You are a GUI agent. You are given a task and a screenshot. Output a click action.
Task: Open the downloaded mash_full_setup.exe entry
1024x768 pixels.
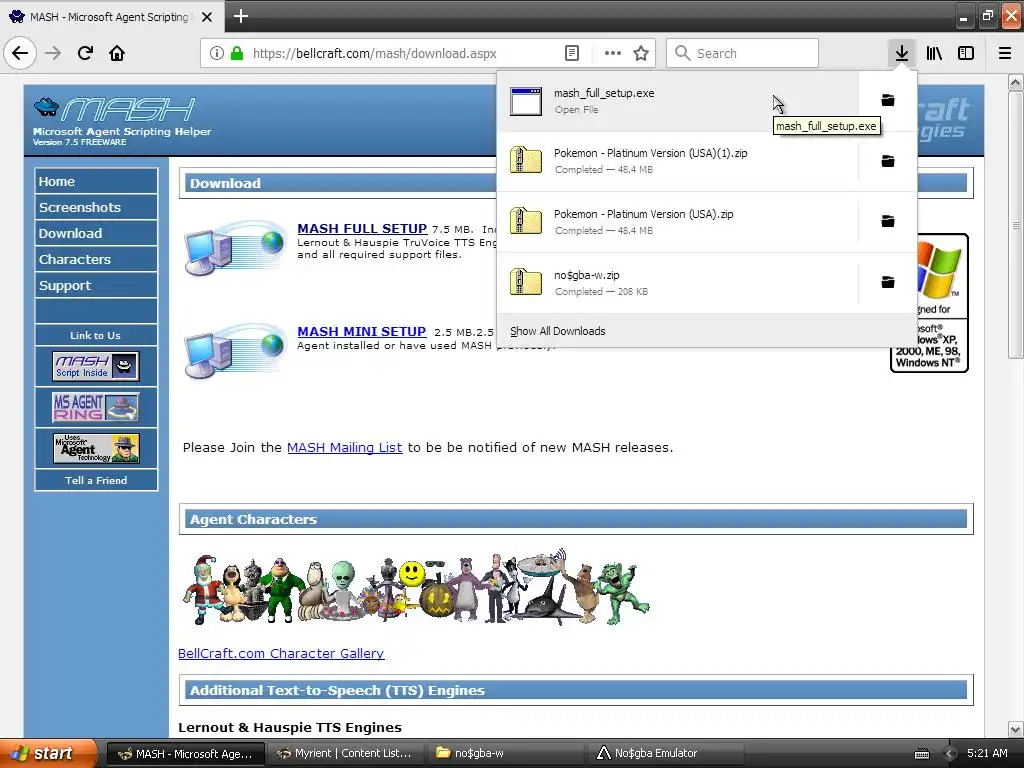pyautogui.click(x=677, y=101)
